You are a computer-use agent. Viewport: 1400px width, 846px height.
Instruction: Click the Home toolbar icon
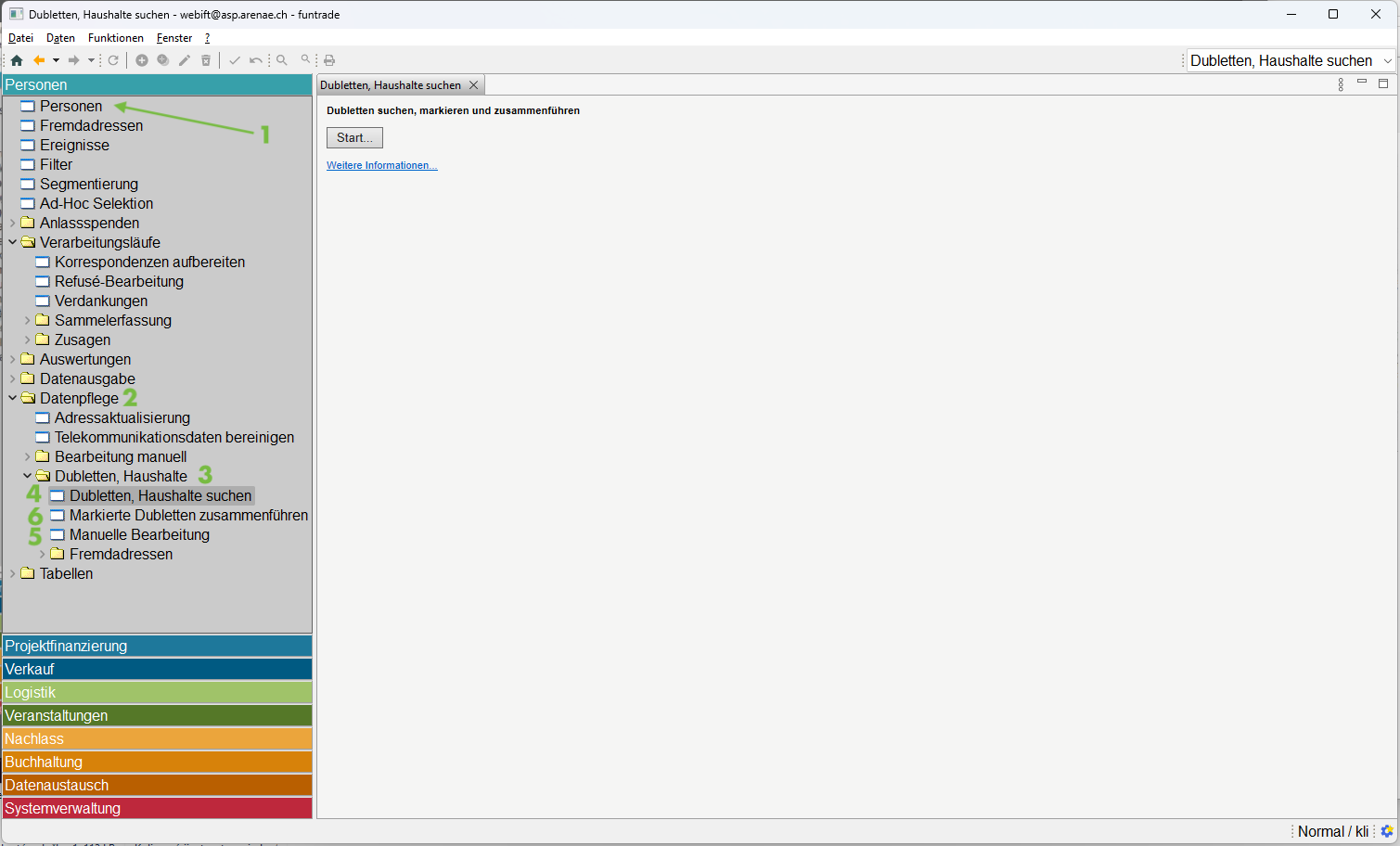17,60
